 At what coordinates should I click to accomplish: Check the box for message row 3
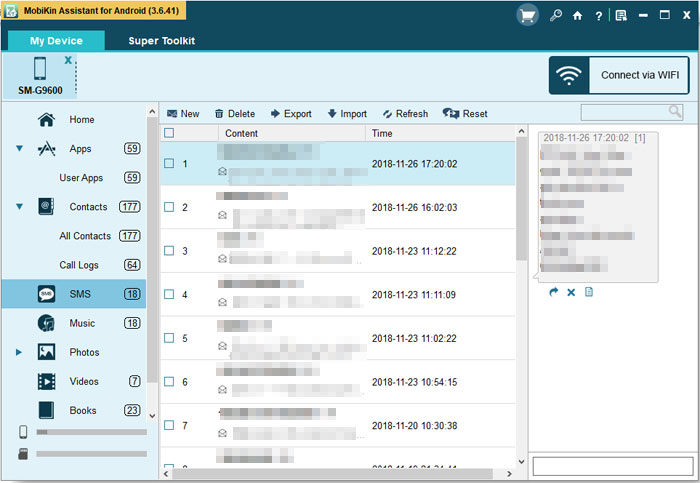click(x=169, y=251)
